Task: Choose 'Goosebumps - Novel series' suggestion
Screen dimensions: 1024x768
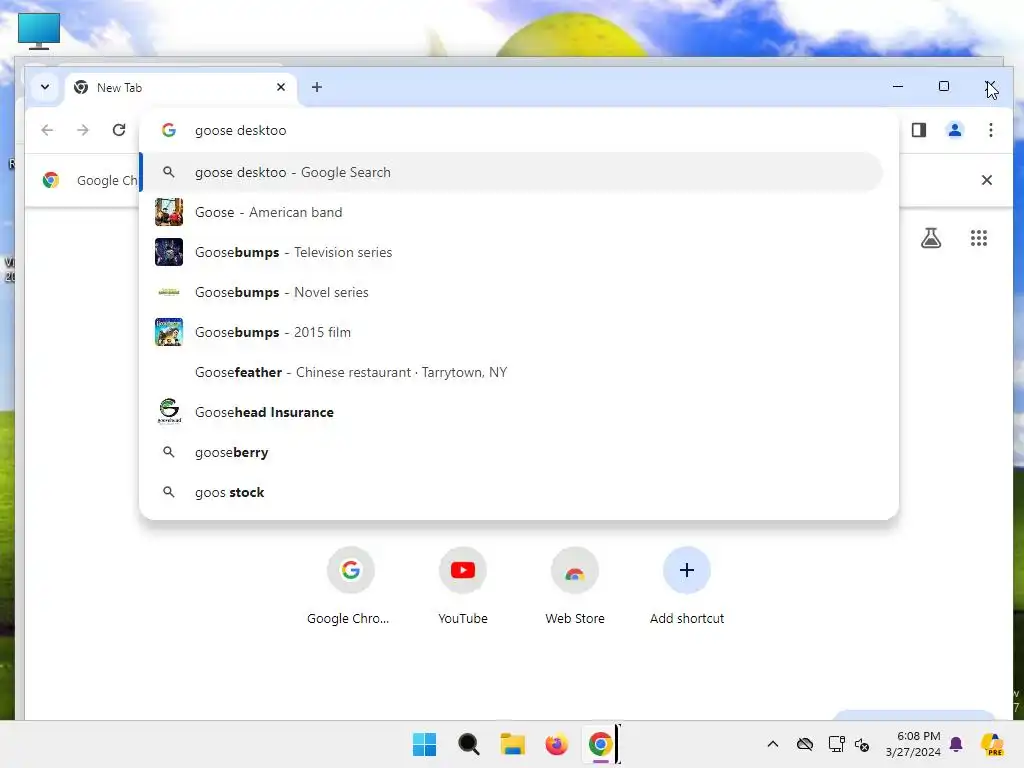Action: 511,292
